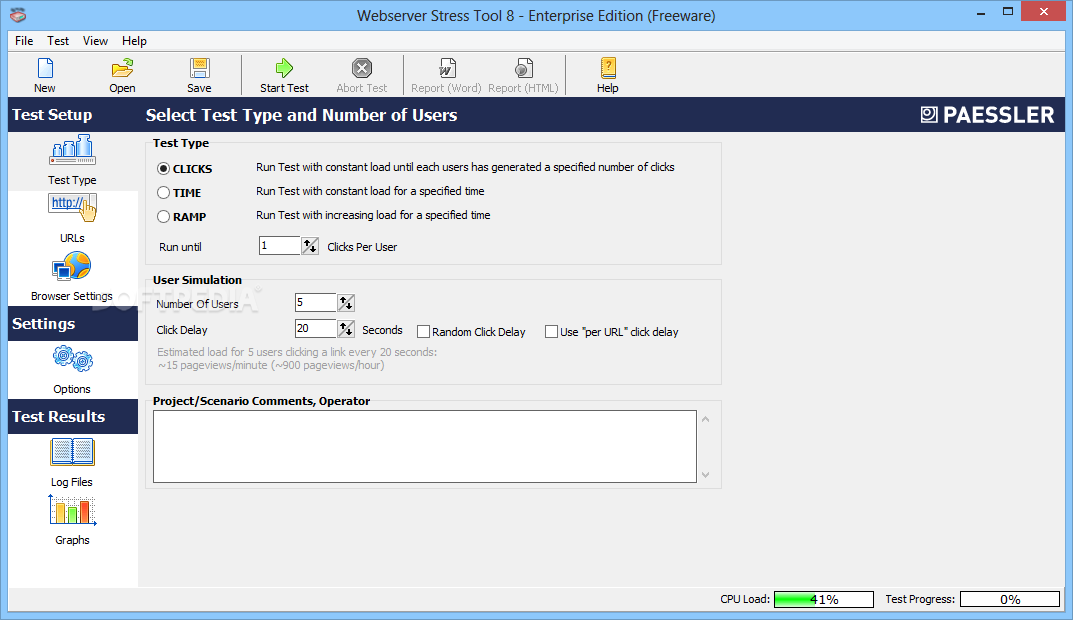Click the Run until clicks input field
This screenshot has height=620, width=1073.
(279, 246)
